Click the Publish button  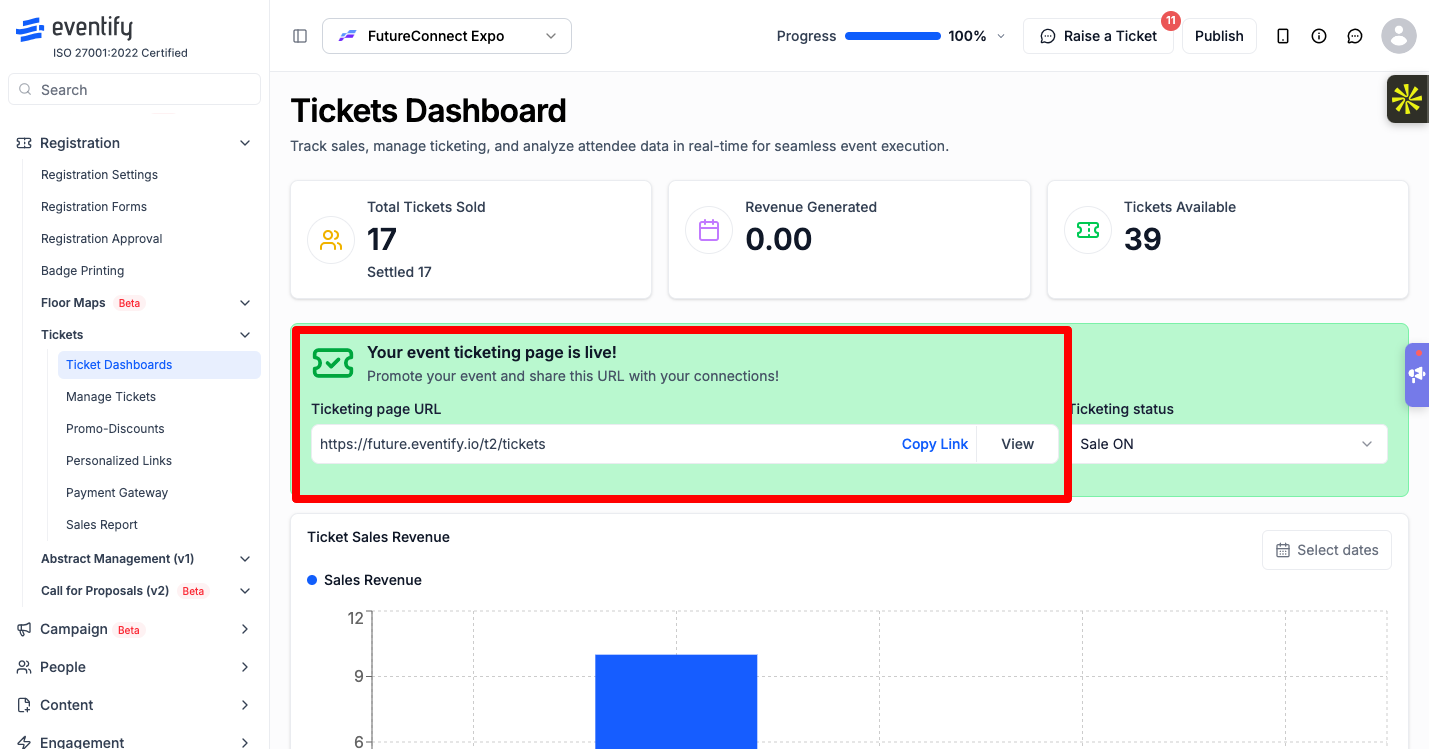coord(1219,36)
